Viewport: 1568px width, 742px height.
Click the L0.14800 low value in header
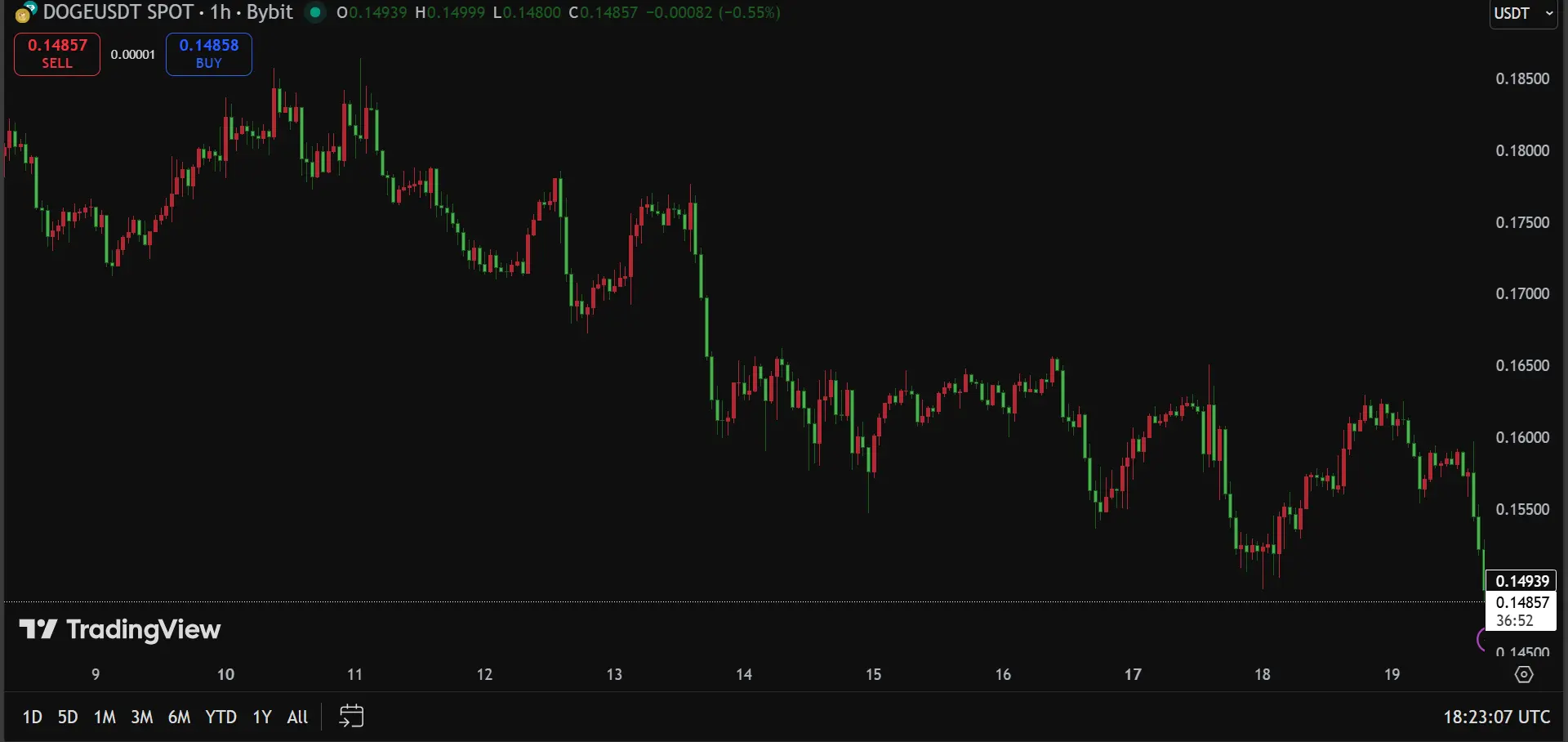coord(527,12)
